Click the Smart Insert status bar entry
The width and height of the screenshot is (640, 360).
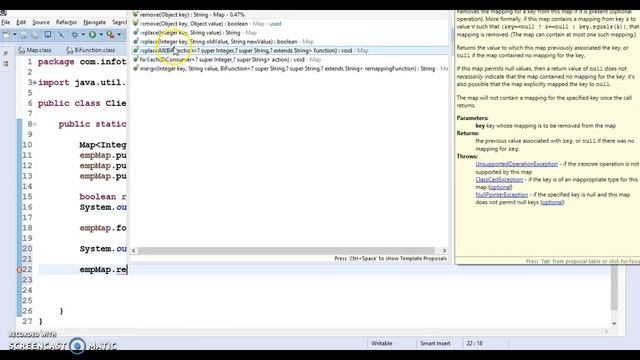tap(435, 344)
